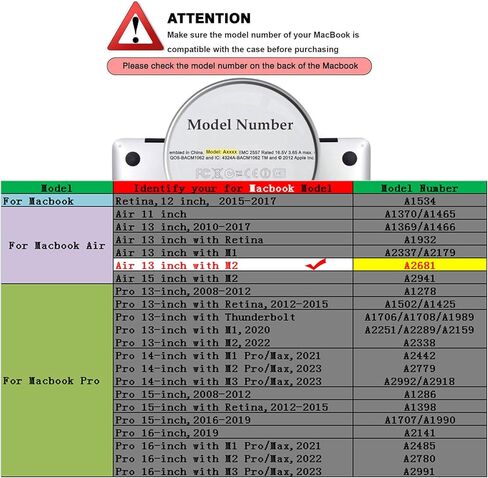Click the 'For Macbook Pro' category cell
The width and height of the screenshot is (488, 478).
[57, 380]
